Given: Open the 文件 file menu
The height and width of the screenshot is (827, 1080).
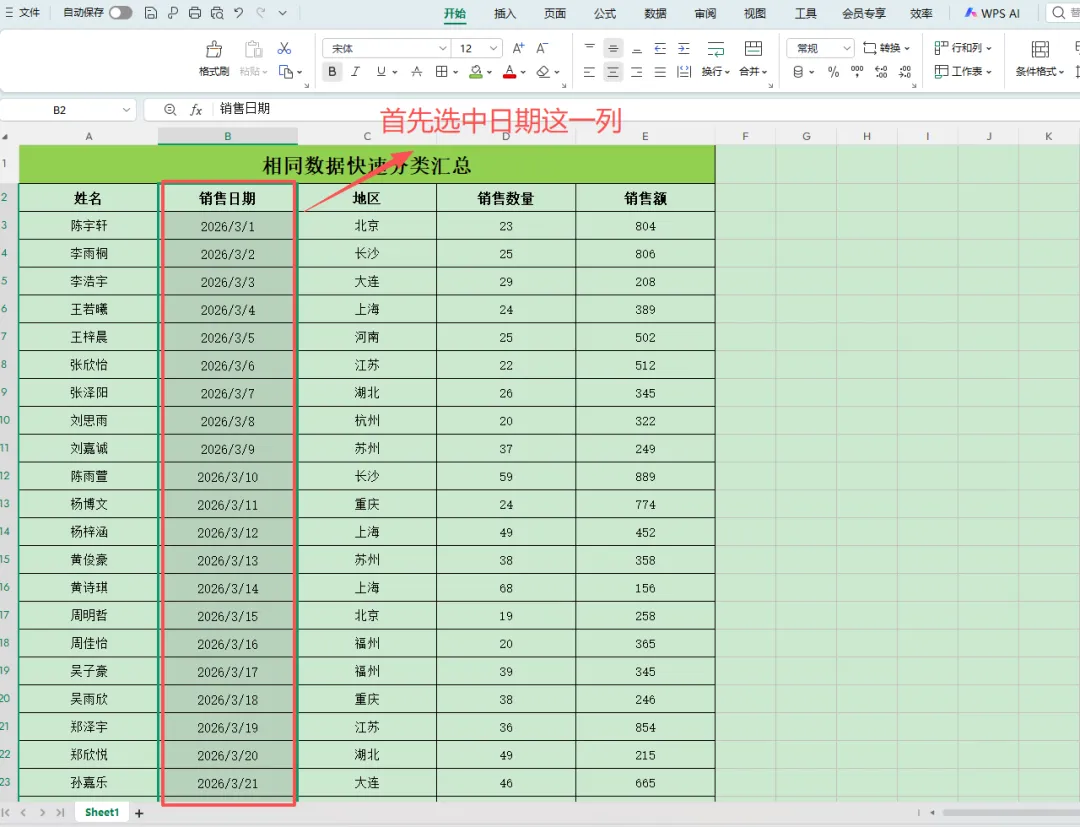Looking at the screenshot, I should 22,12.
